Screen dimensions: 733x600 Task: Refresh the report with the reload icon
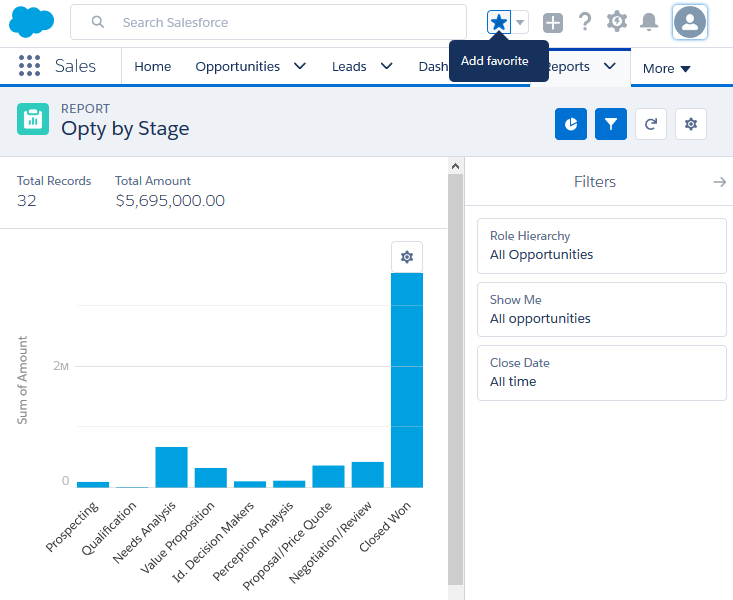pos(651,124)
